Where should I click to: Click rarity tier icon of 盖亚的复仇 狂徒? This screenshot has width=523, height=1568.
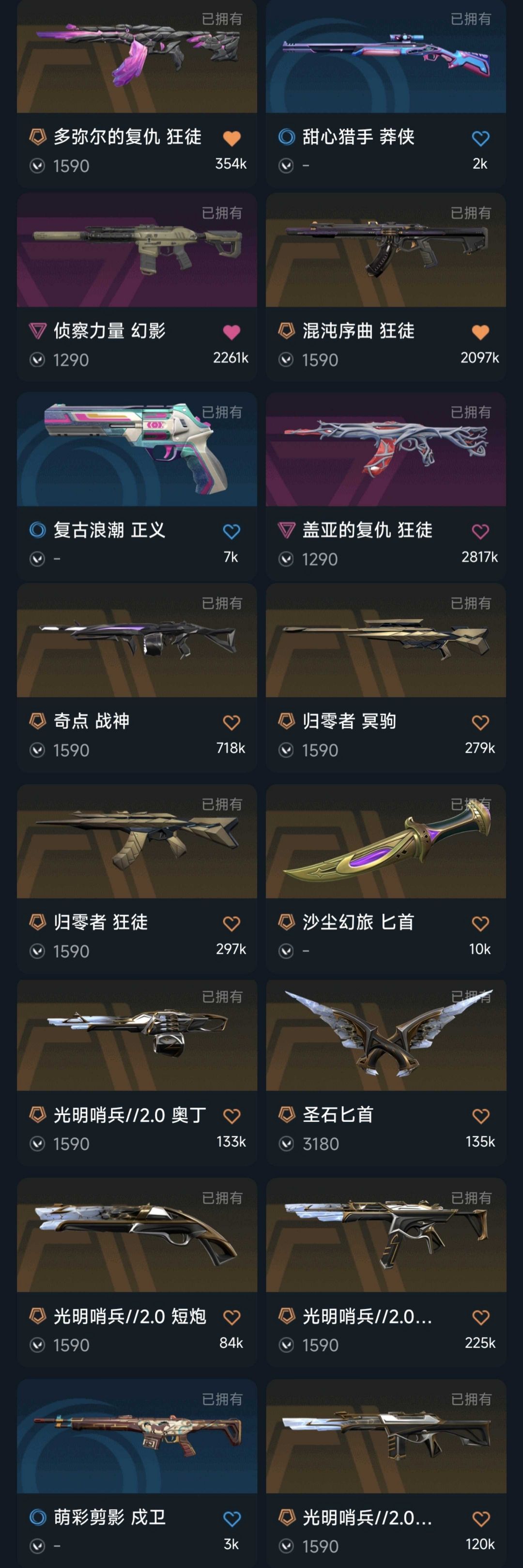pos(286,530)
